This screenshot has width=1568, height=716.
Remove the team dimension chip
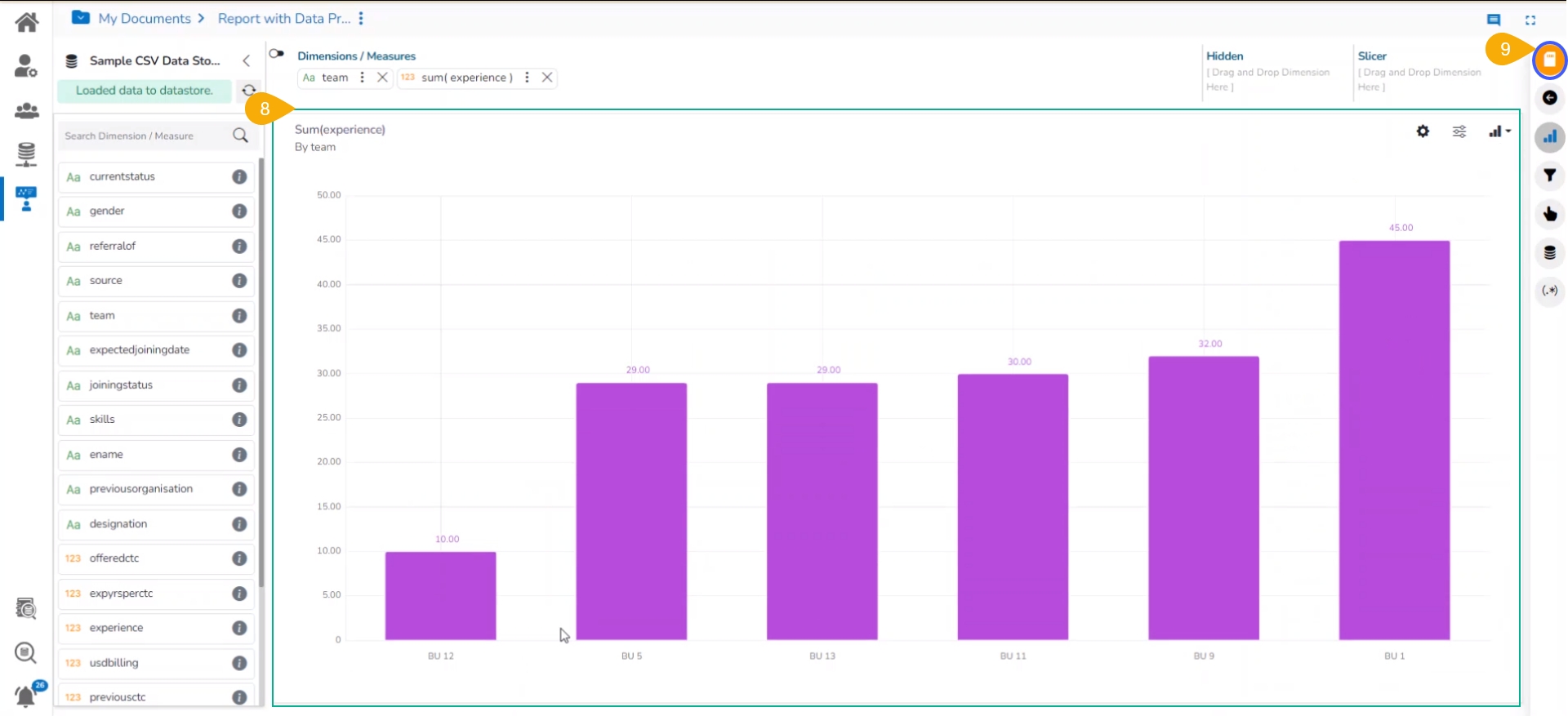[x=382, y=78]
